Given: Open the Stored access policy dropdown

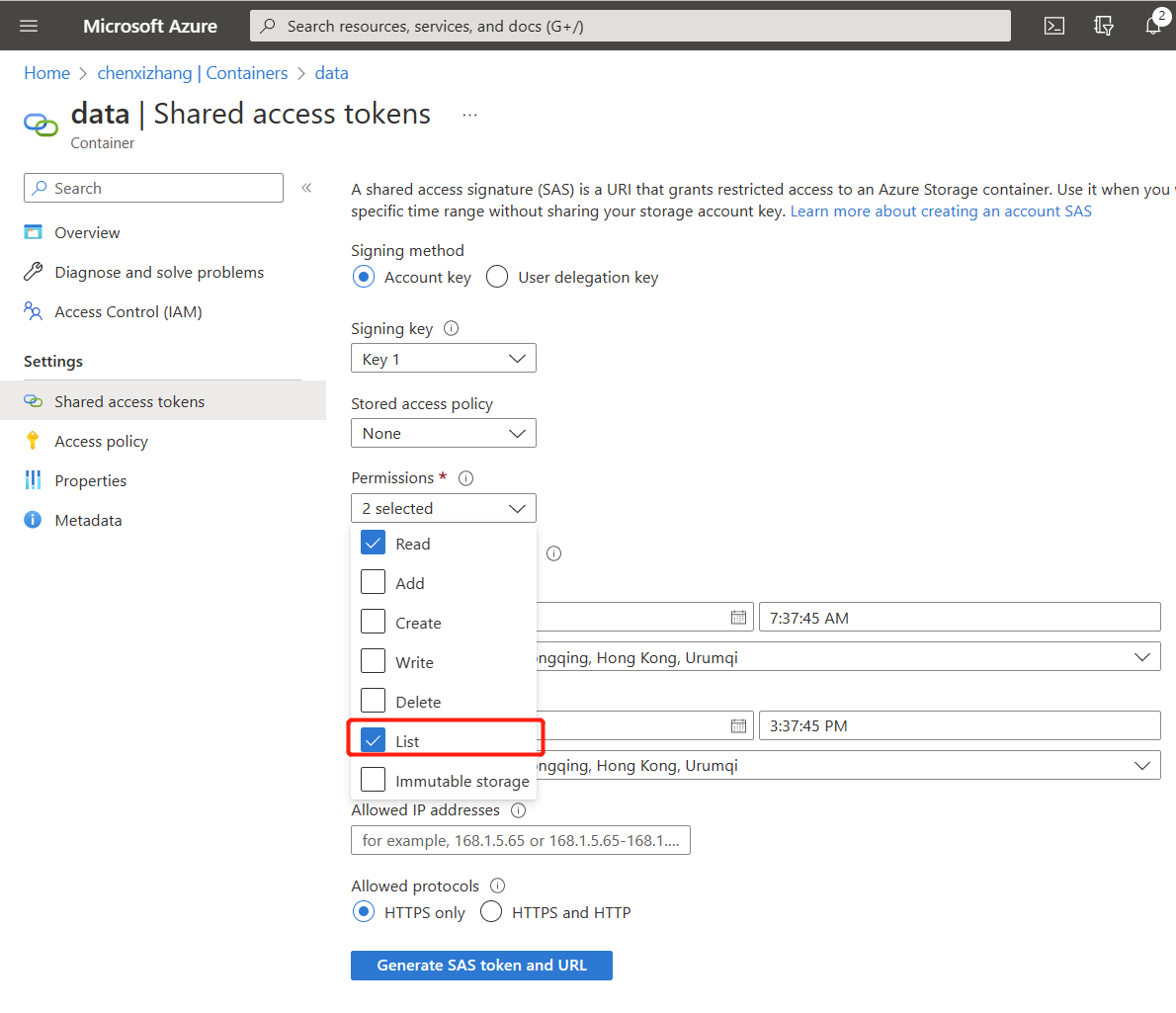Looking at the screenshot, I should [444, 434].
